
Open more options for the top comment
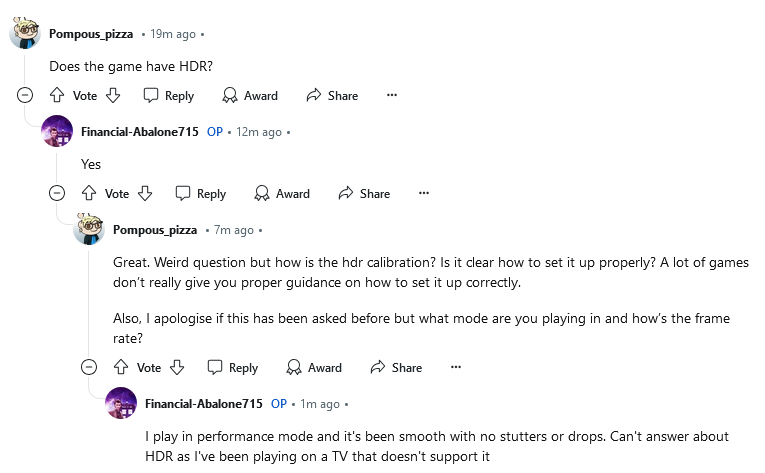(x=392, y=95)
